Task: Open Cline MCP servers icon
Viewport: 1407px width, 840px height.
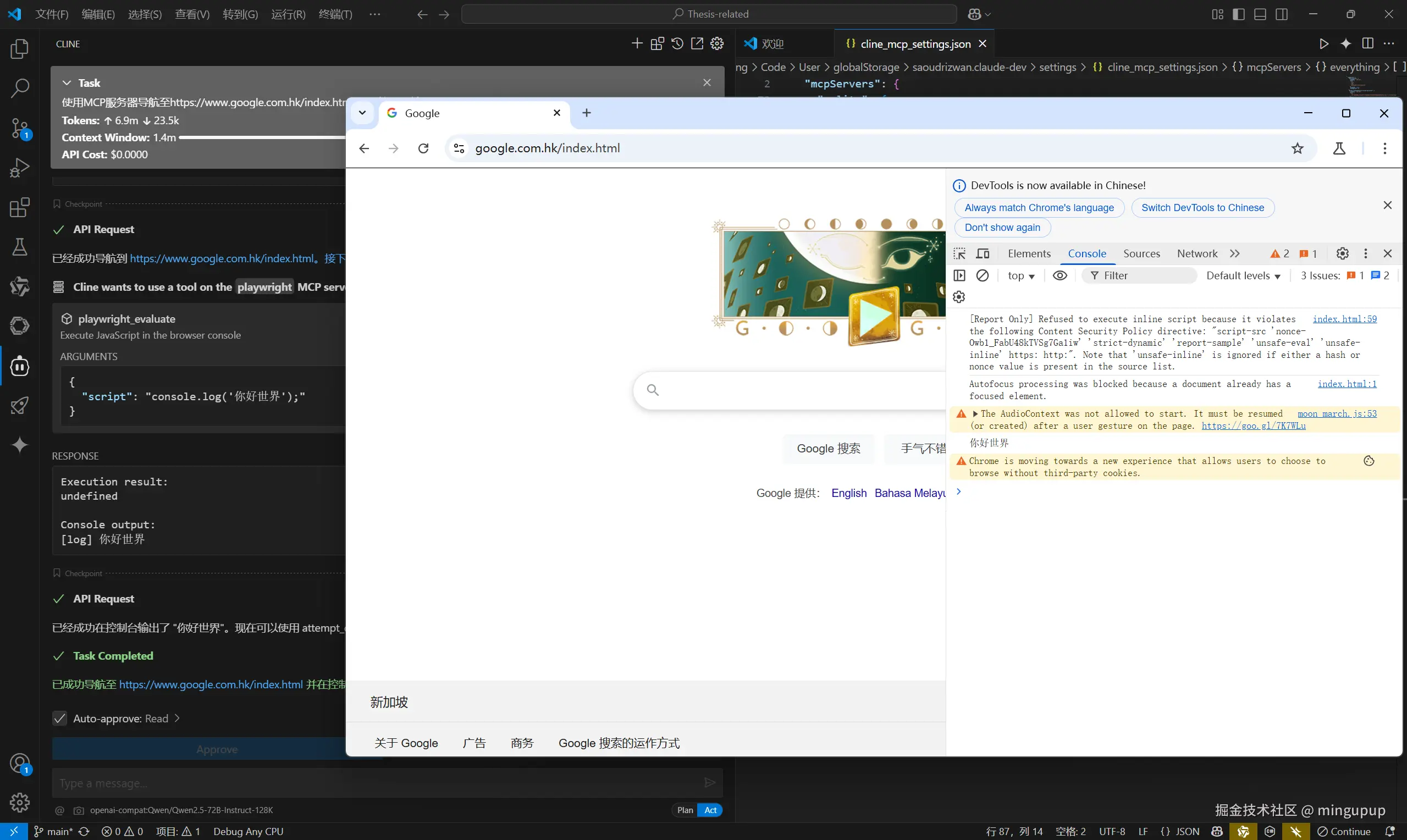Action: pyautogui.click(x=657, y=43)
